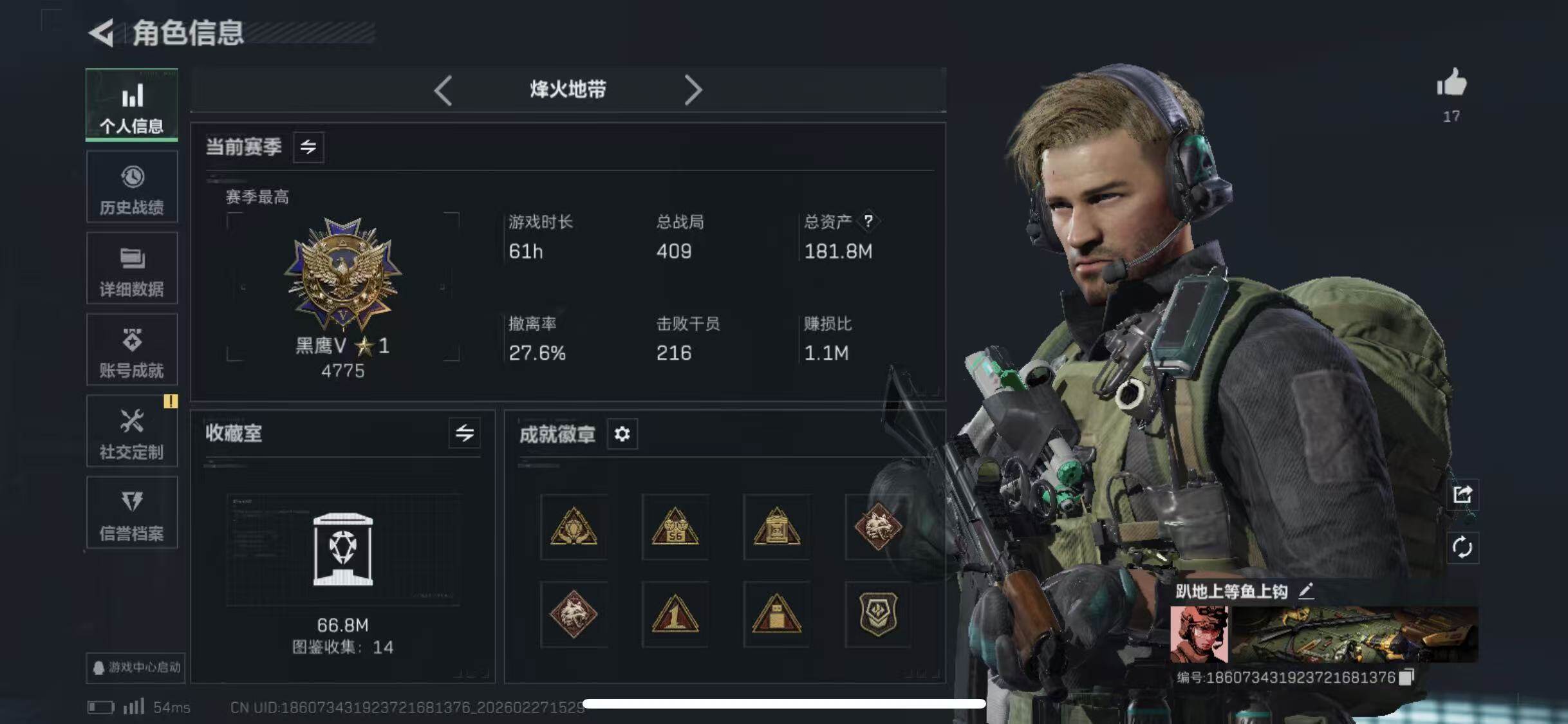Switch to next mode after 烽火地带
Viewport: 1568px width, 724px height.
[693, 90]
